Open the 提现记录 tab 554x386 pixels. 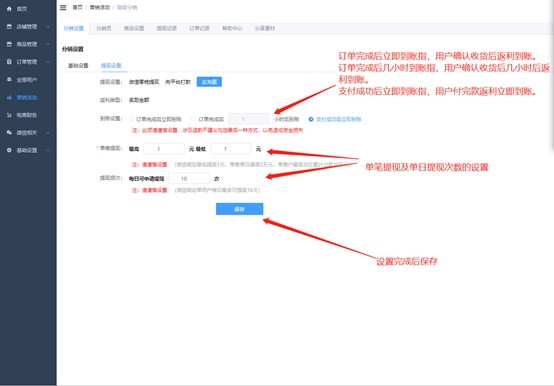point(167,28)
